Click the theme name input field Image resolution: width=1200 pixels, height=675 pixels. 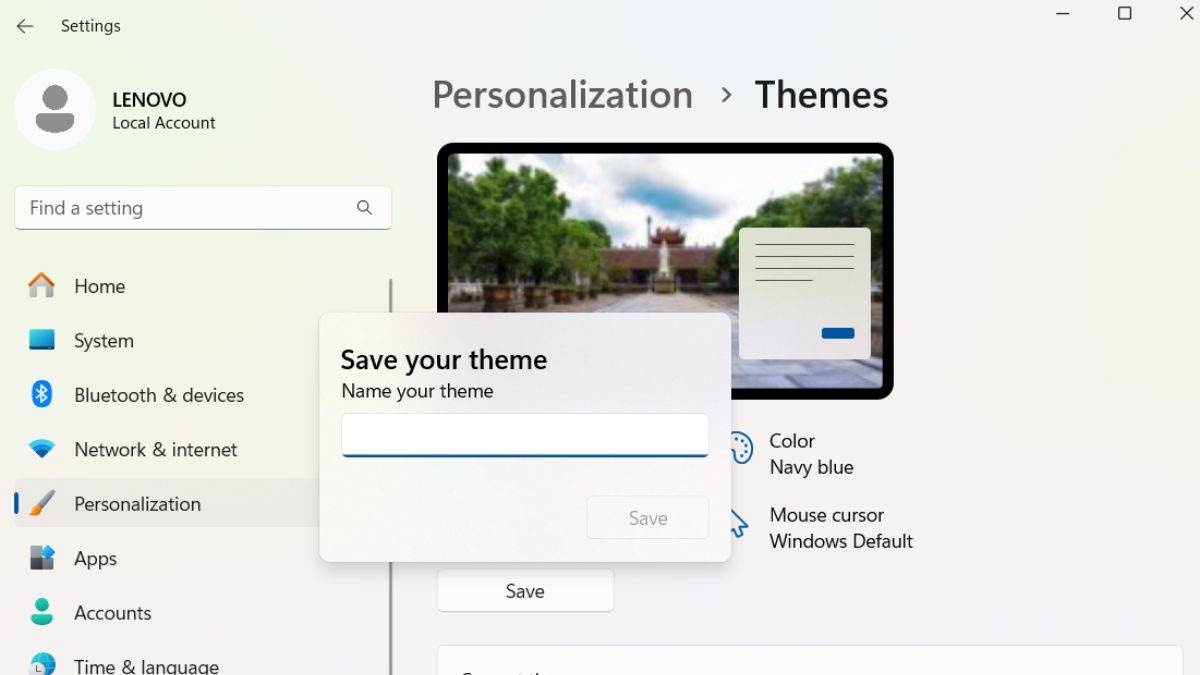(524, 435)
